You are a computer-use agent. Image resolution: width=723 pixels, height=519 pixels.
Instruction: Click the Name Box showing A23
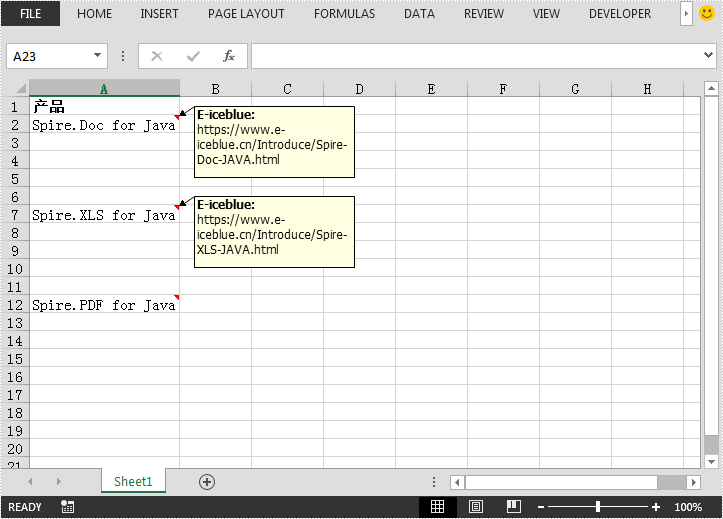click(49, 56)
